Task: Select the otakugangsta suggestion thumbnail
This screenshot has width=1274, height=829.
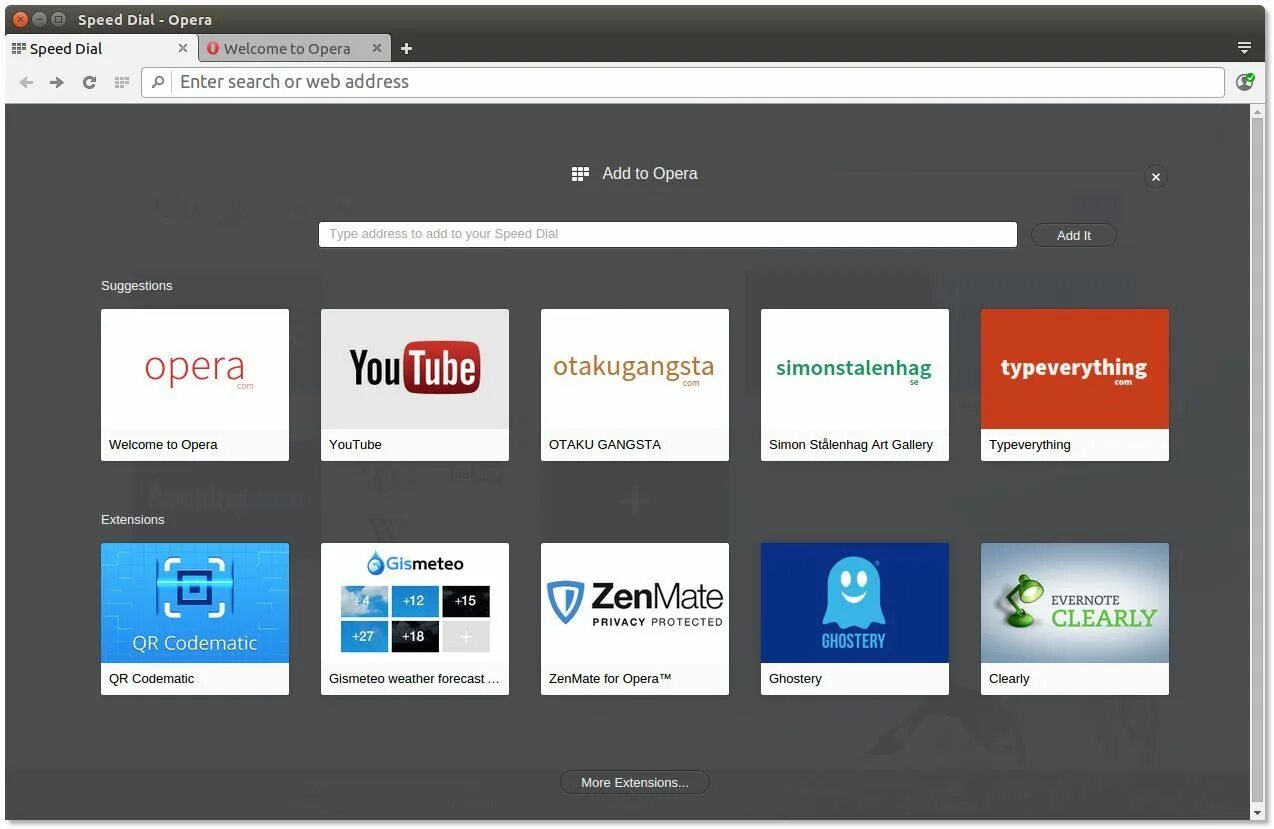Action: coord(635,369)
